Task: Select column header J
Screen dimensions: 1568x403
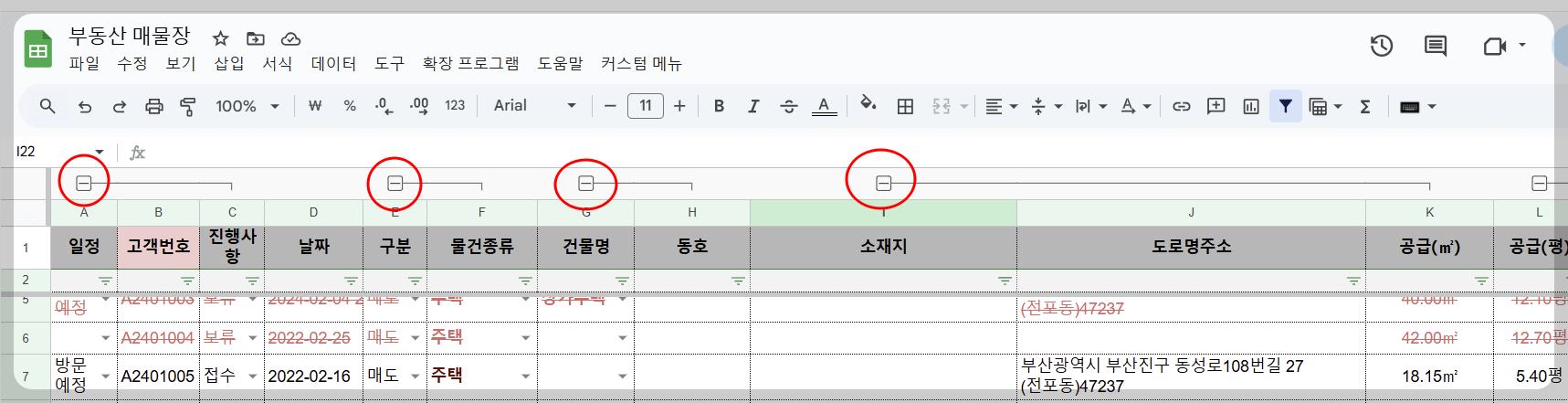Action: pos(1191,212)
